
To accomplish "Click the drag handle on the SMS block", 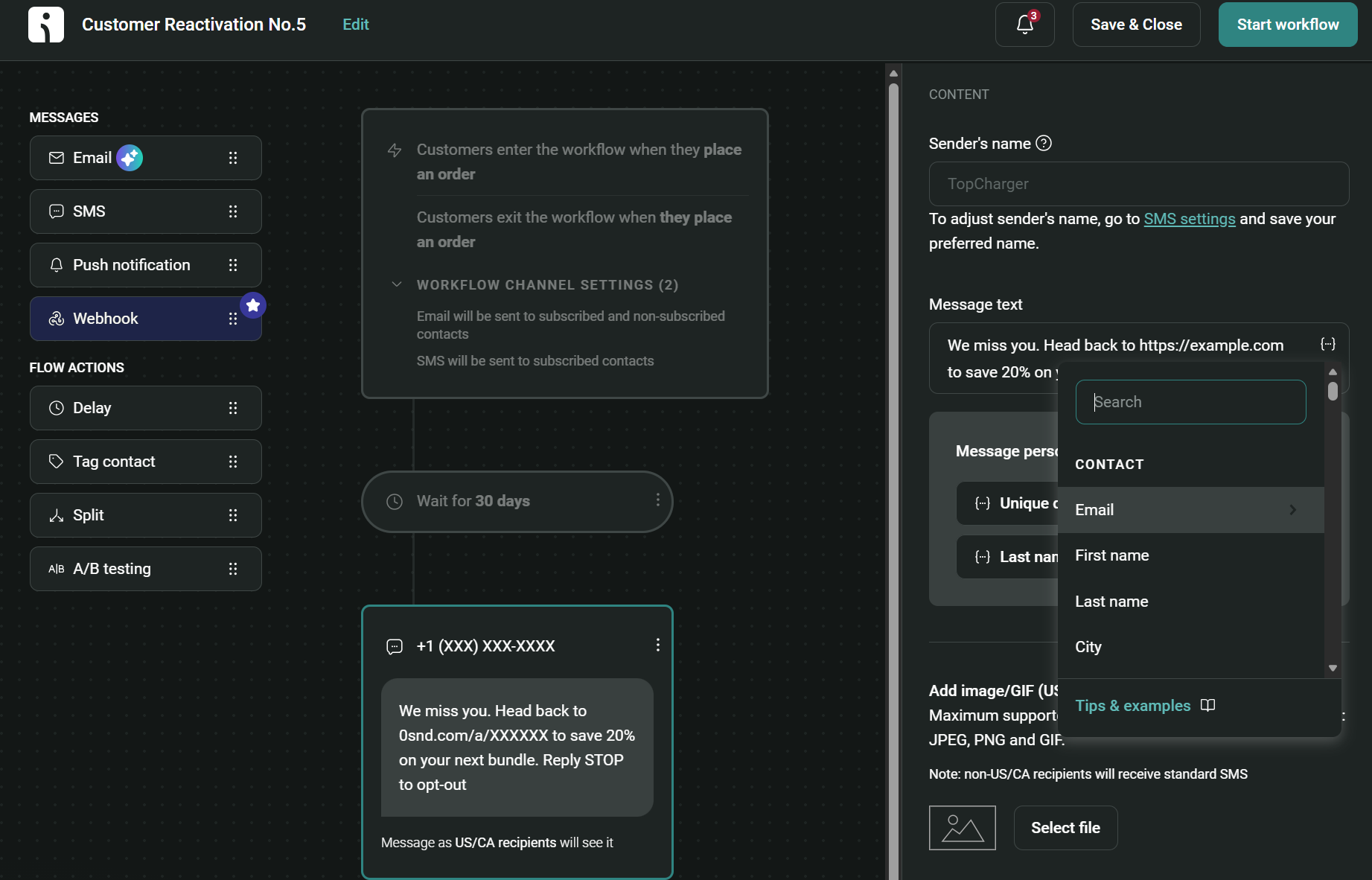I will point(233,211).
